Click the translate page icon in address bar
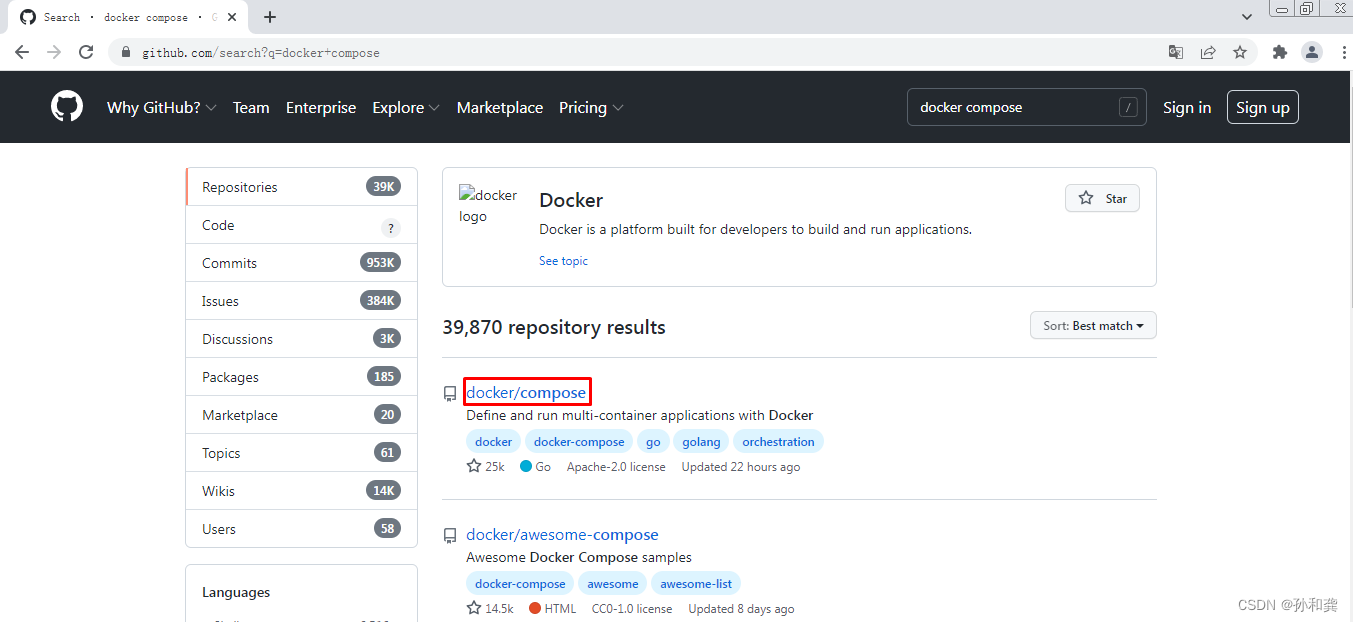 1176,52
